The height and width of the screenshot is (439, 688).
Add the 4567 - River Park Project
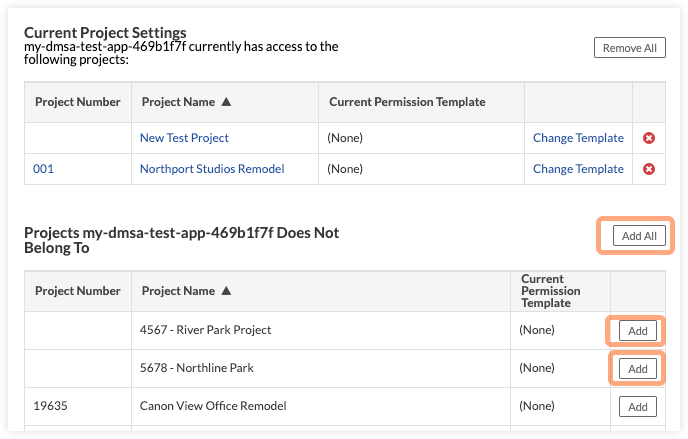tap(637, 331)
